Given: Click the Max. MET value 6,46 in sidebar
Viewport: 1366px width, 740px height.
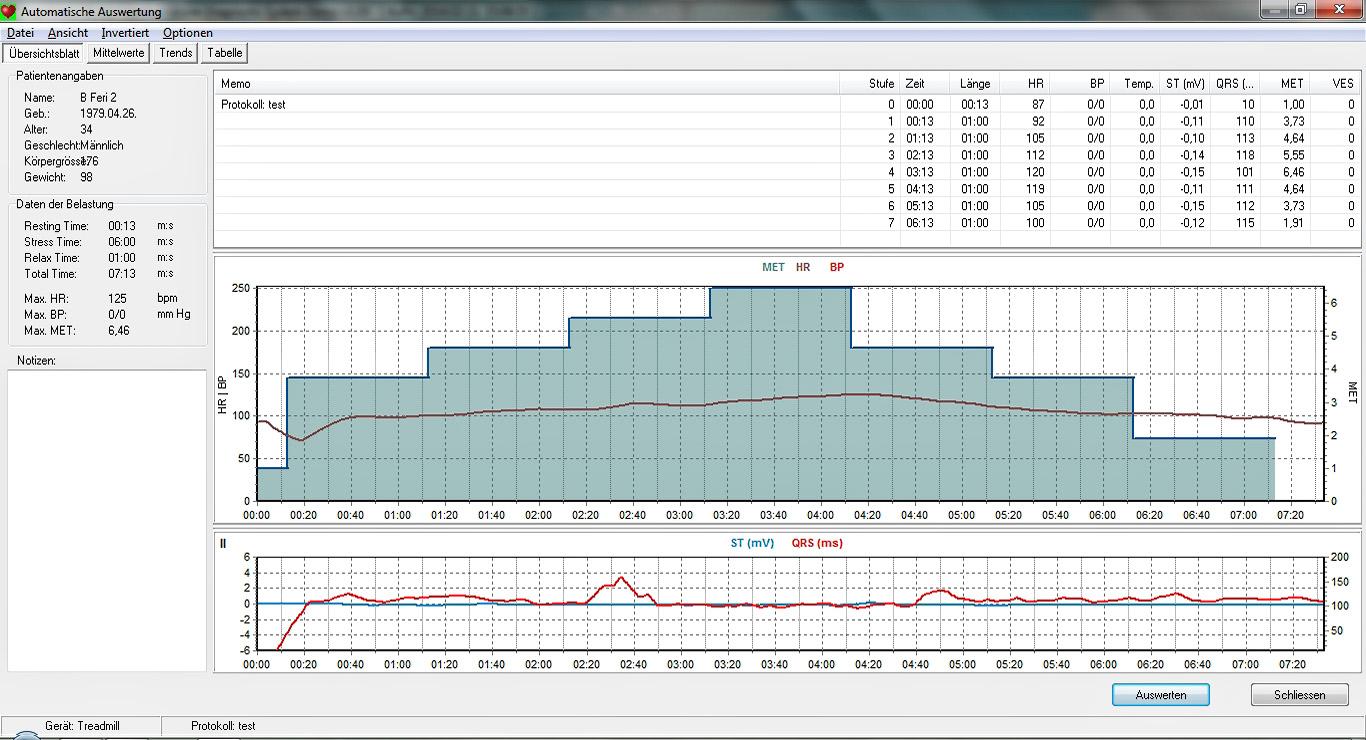Looking at the screenshot, I should tap(118, 330).
